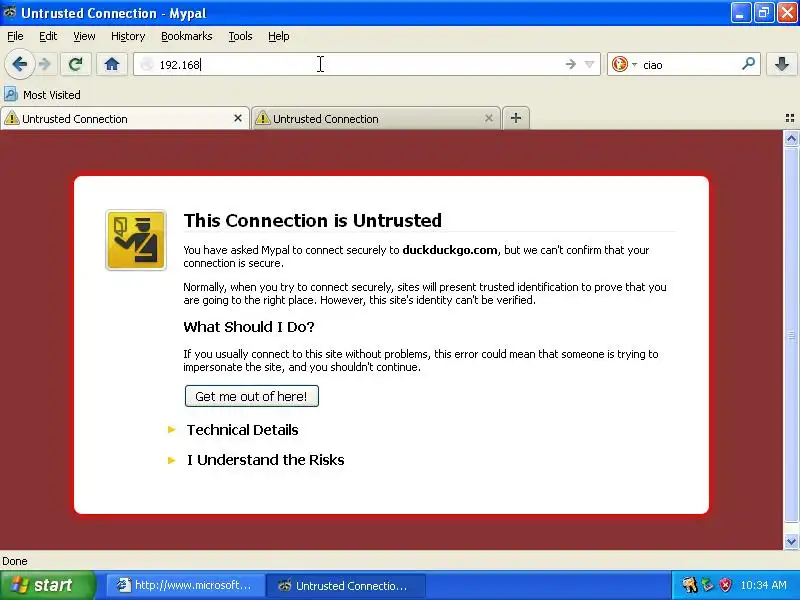This screenshot has height=600, width=800.
Task: Go back using the Back arrow button
Action: tap(19, 64)
